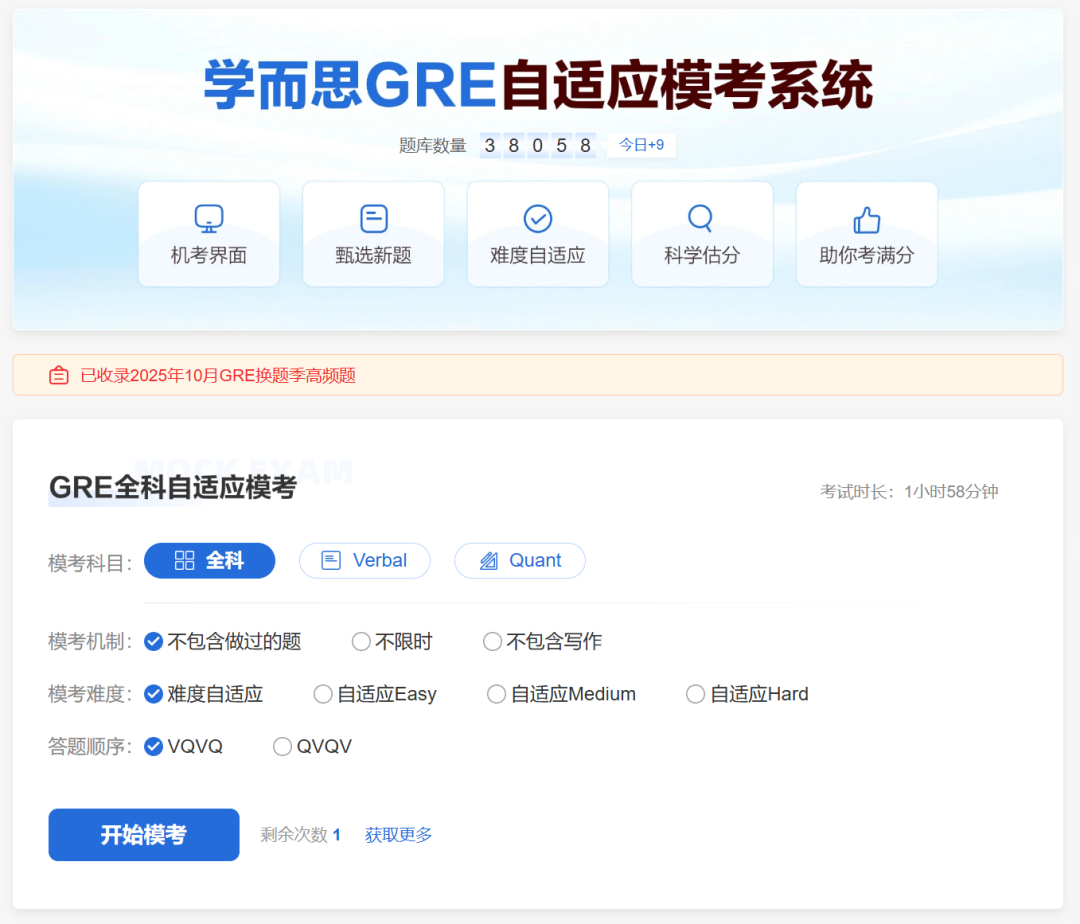Click the 今日+9 badge
1080x924 pixels.
pyautogui.click(x=641, y=145)
